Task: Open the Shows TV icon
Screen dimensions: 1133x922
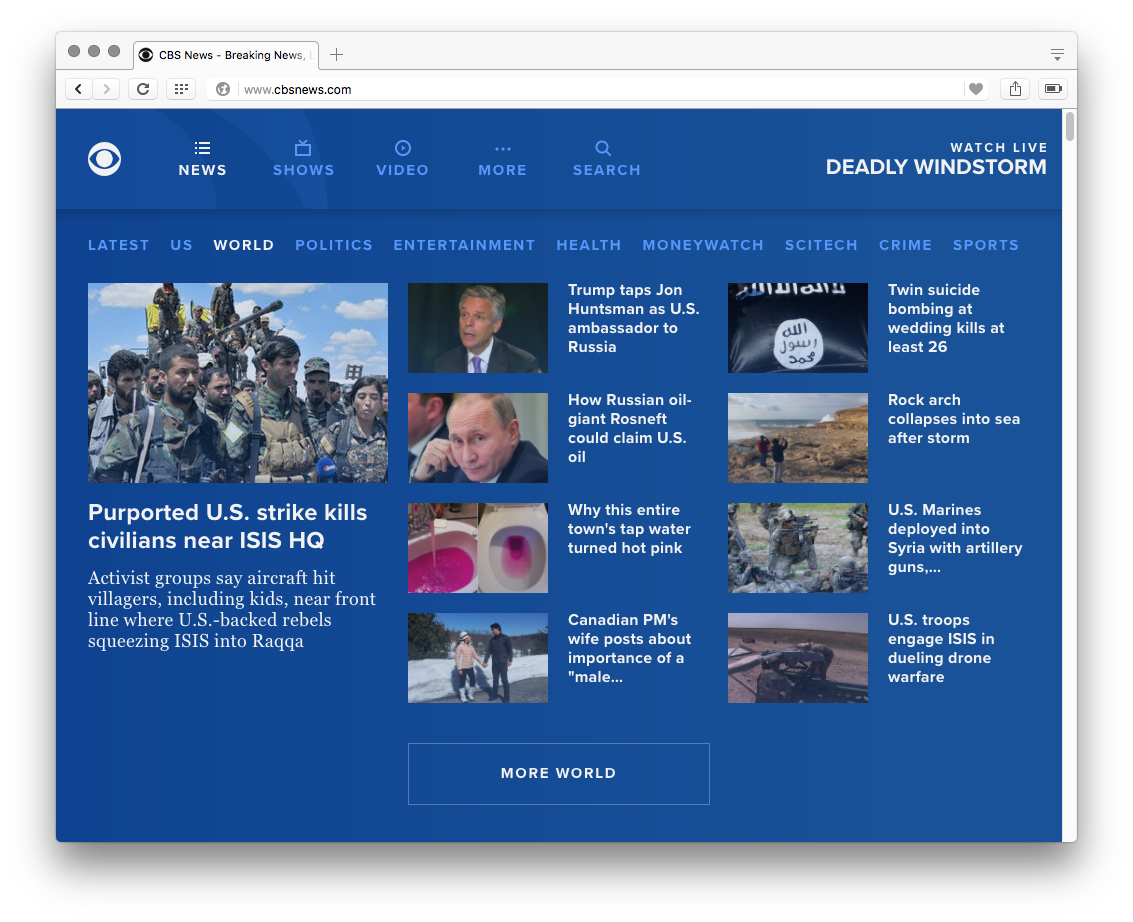Action: 303,148
